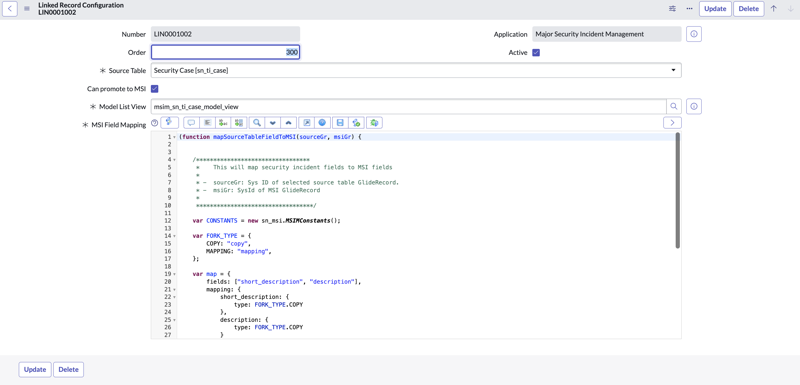800x385 pixels.
Task: Open the hamburger context menu in the header
Action: [27, 9]
